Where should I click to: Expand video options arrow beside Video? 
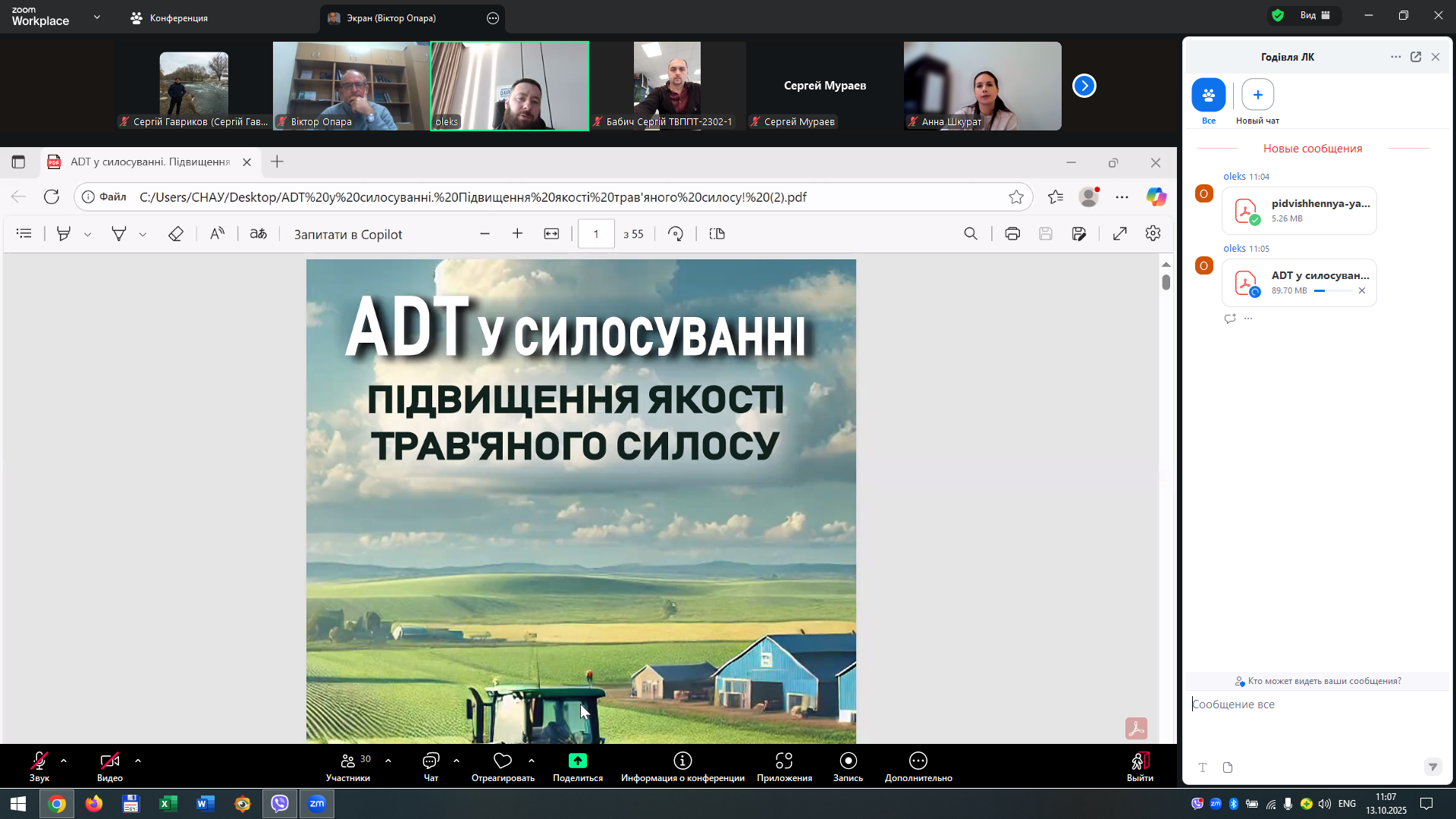click(x=138, y=760)
